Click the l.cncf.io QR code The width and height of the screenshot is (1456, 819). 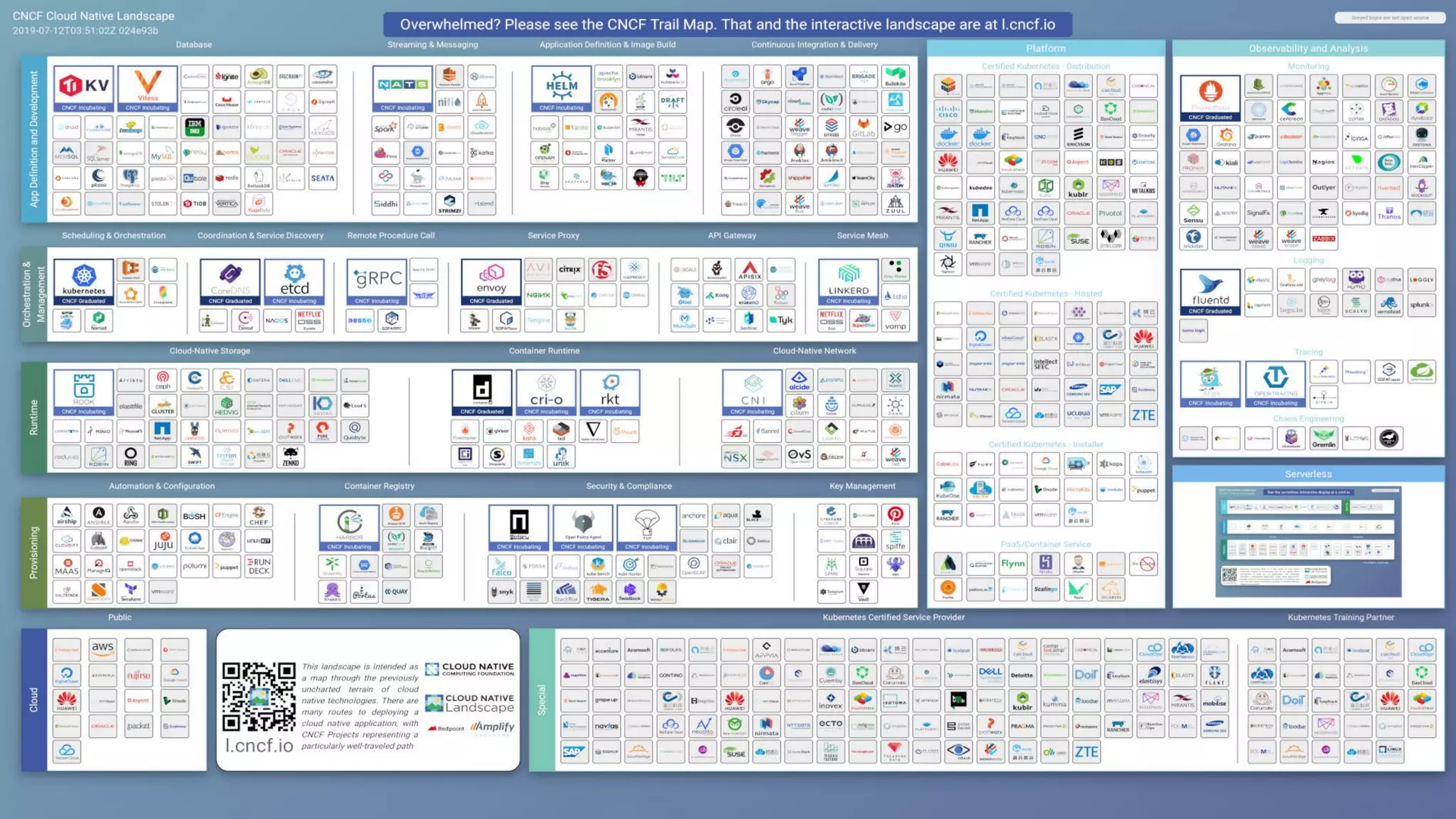tap(259, 697)
